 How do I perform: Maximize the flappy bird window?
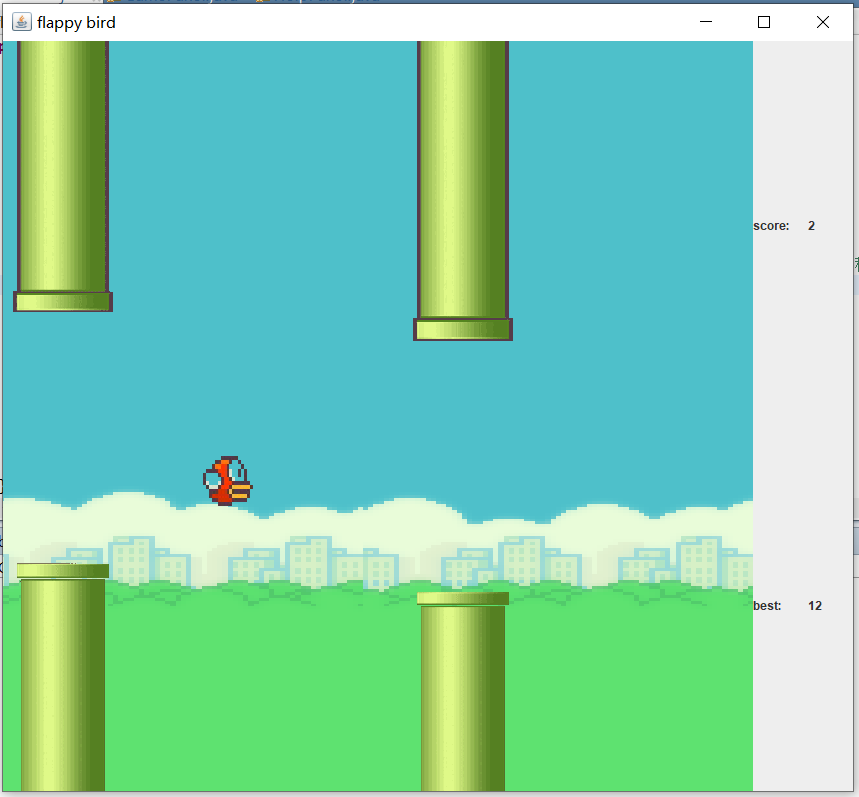point(764,21)
